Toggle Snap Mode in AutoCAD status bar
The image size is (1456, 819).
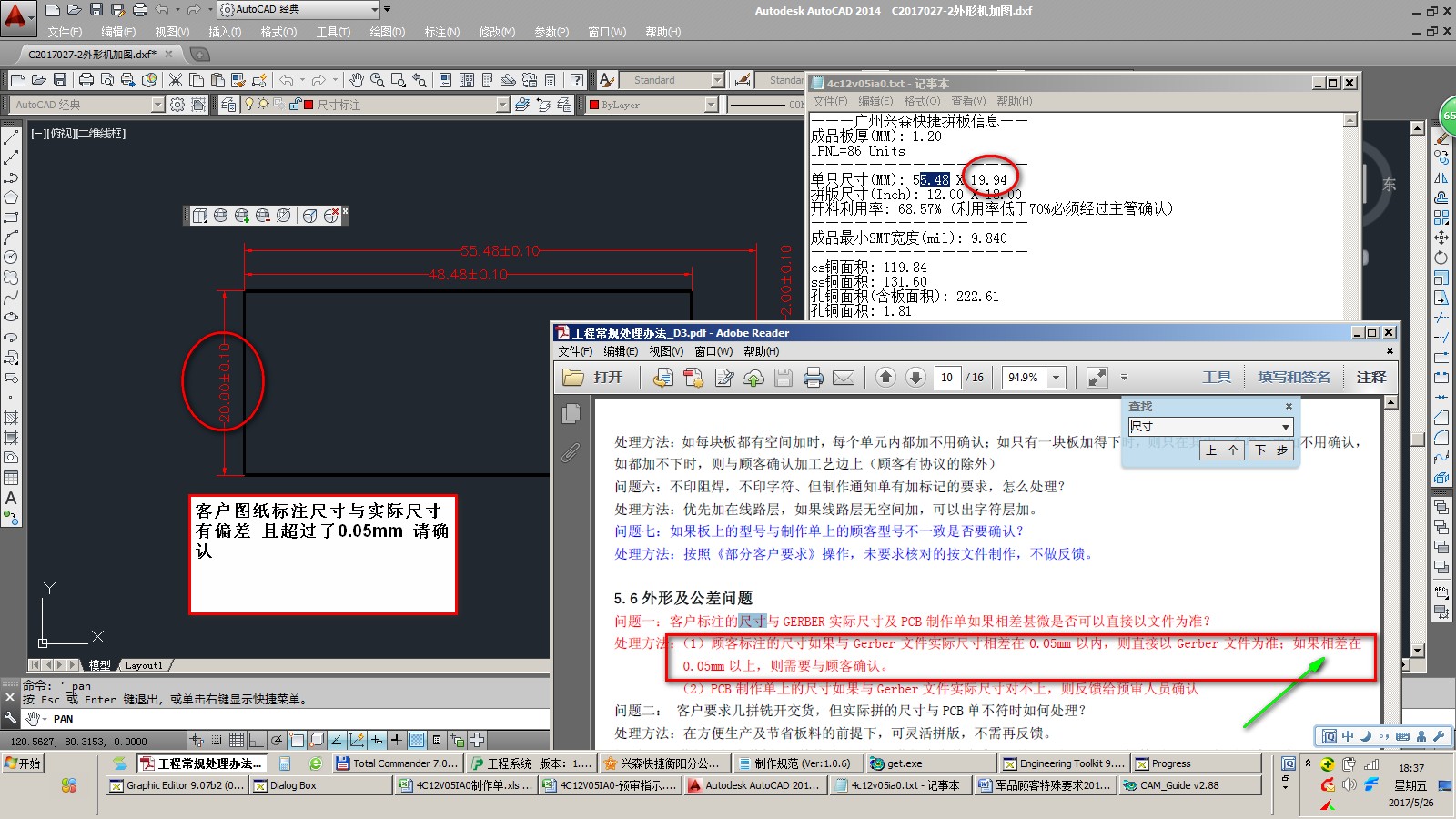coord(217,740)
